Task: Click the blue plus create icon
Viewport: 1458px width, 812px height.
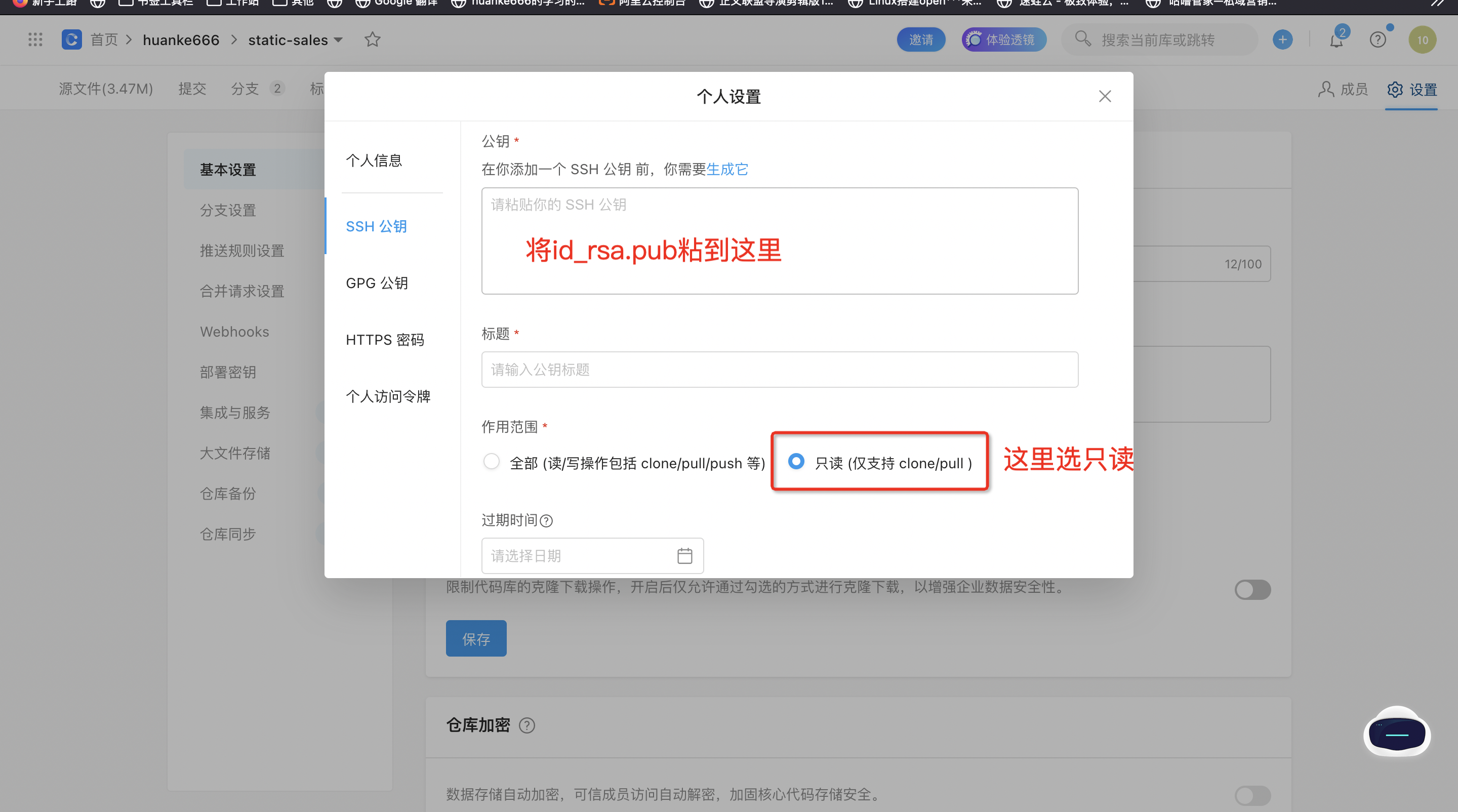Action: (1282, 39)
